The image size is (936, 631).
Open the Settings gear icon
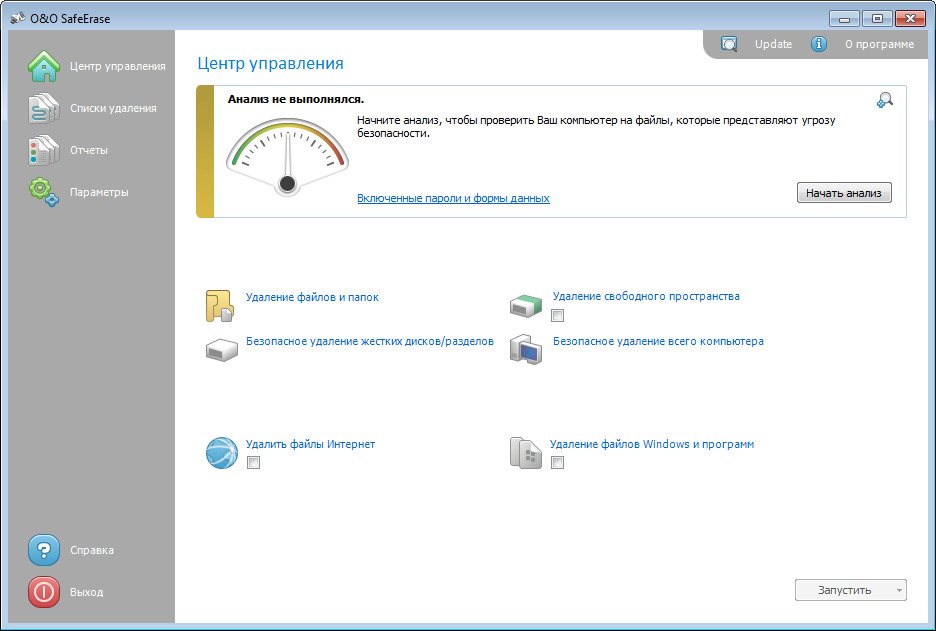(44, 192)
